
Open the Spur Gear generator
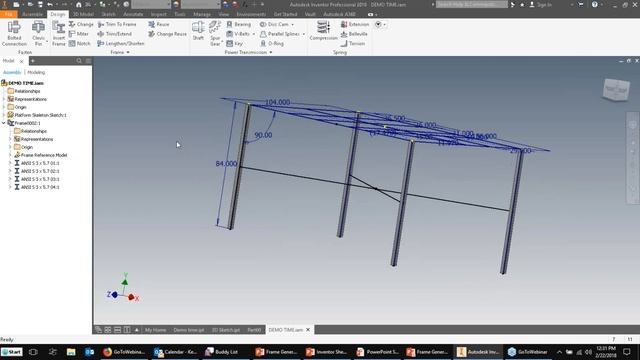[x=215, y=33]
